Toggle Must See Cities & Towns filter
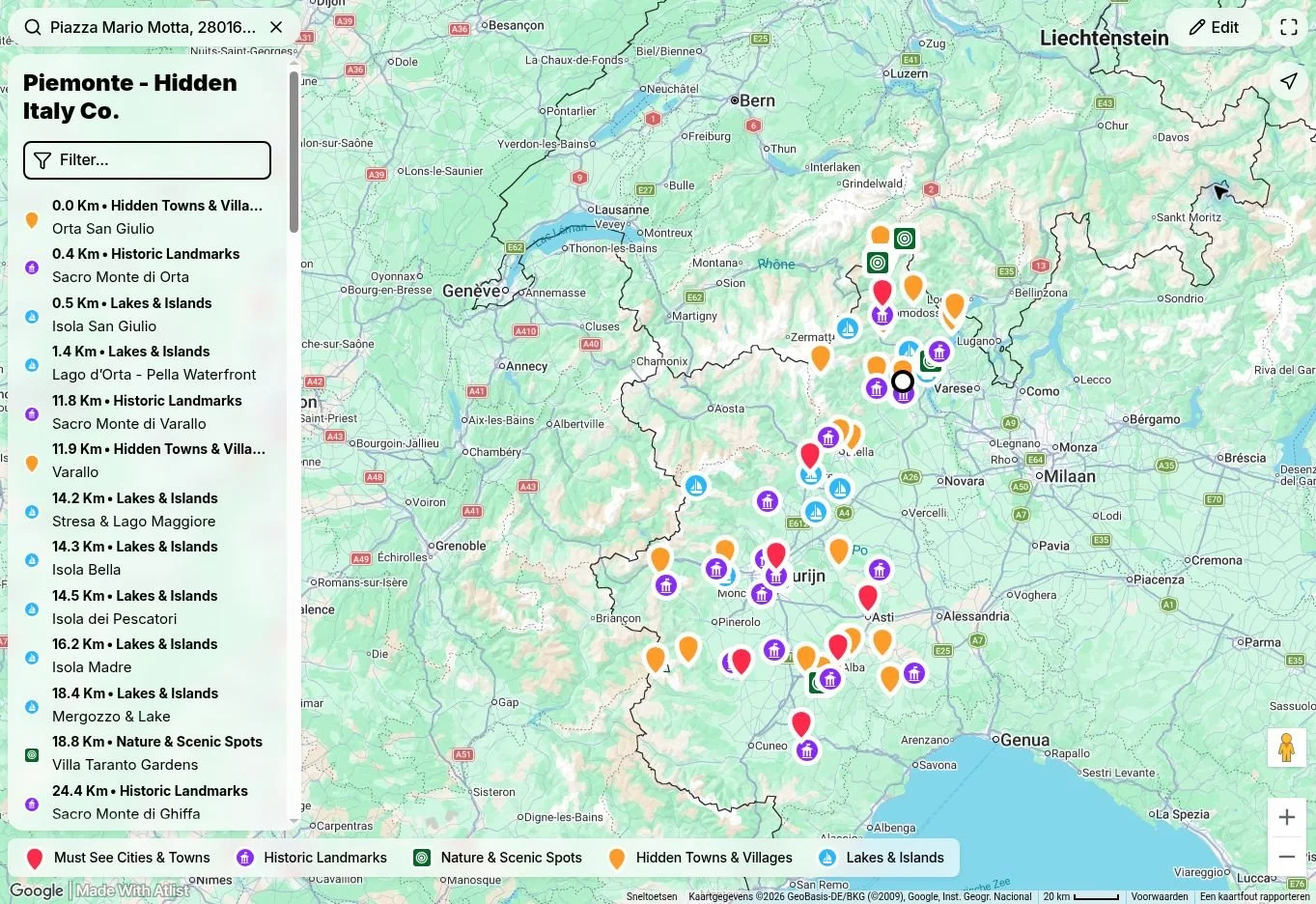Screen dimensions: 1316x904 [x=117, y=858]
